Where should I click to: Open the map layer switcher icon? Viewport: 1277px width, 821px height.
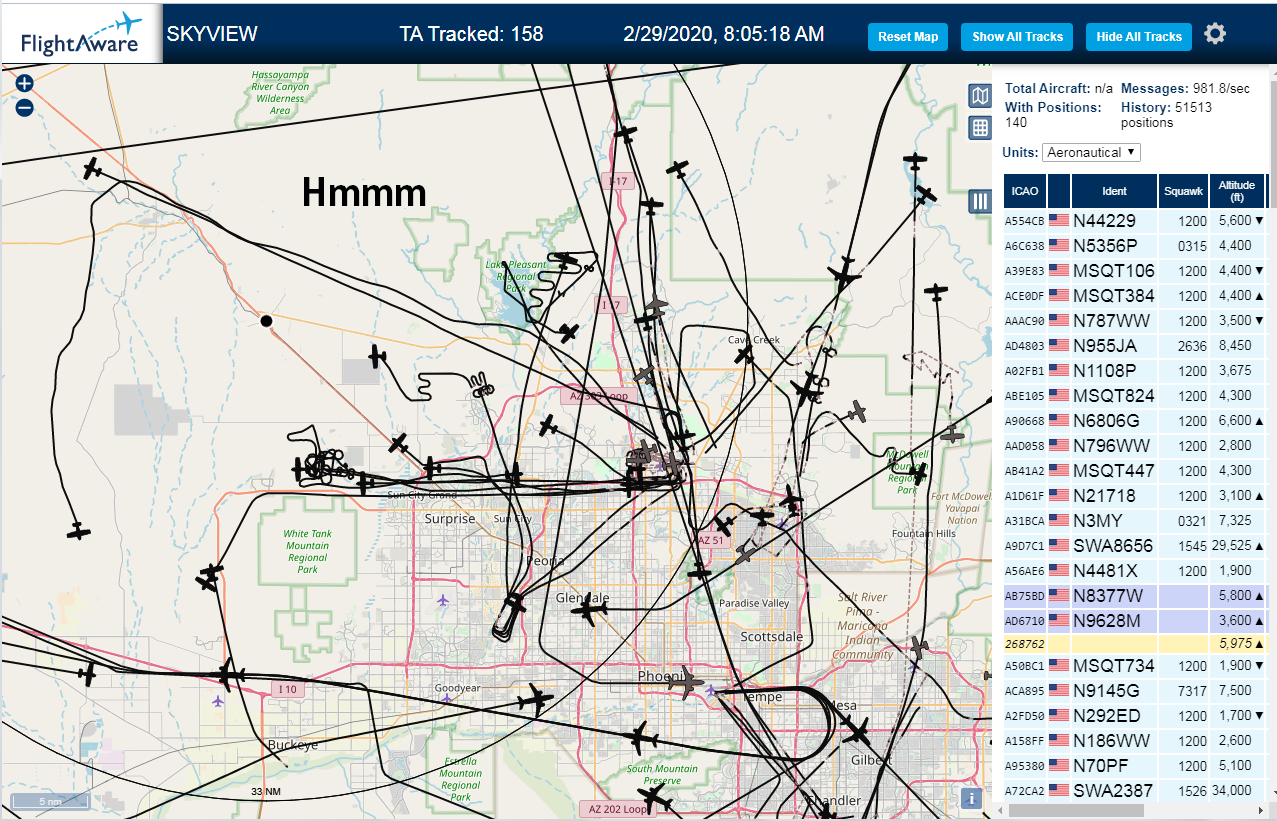tap(980, 96)
